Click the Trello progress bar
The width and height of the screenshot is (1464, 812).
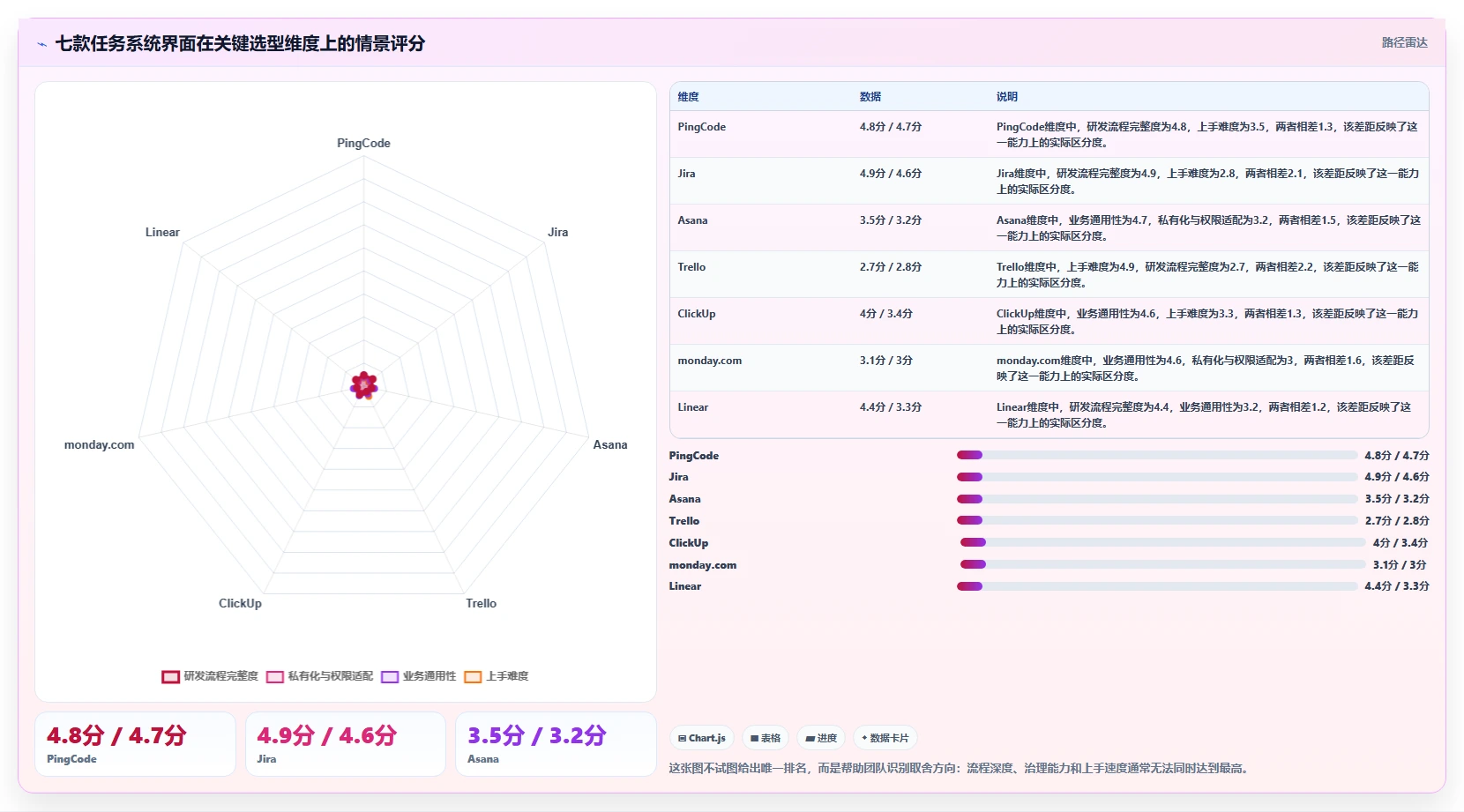1157,521
